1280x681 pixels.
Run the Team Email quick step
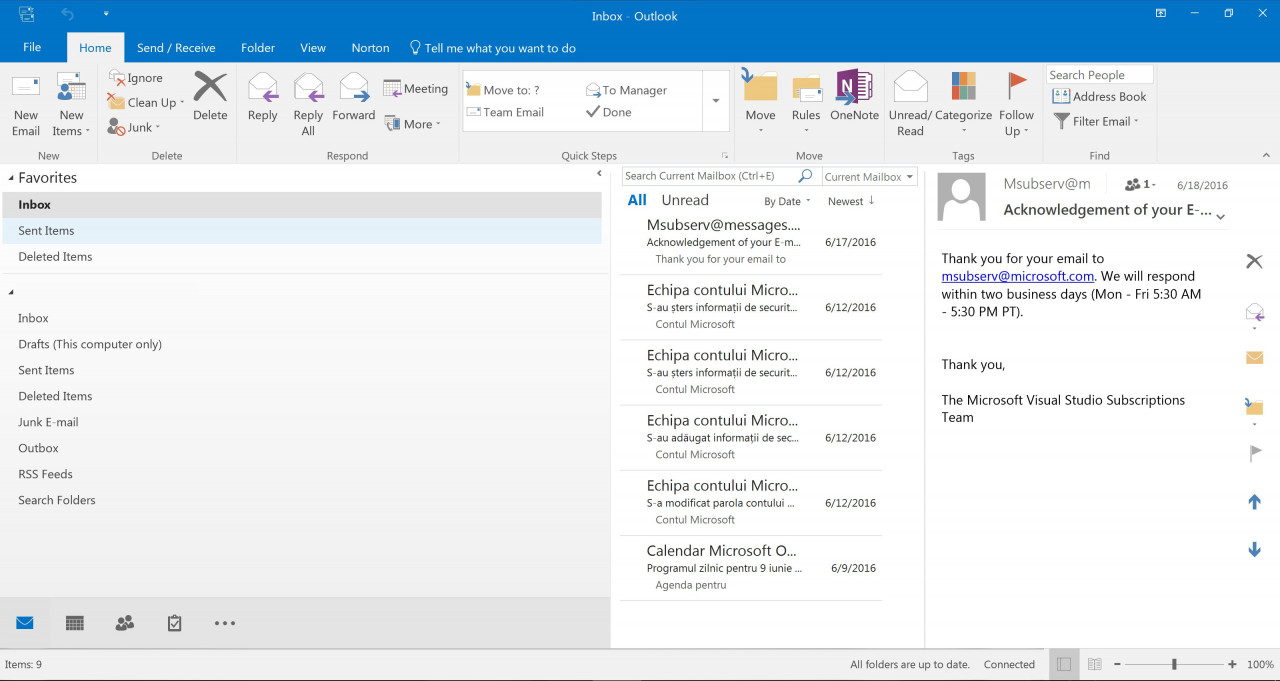[505, 112]
